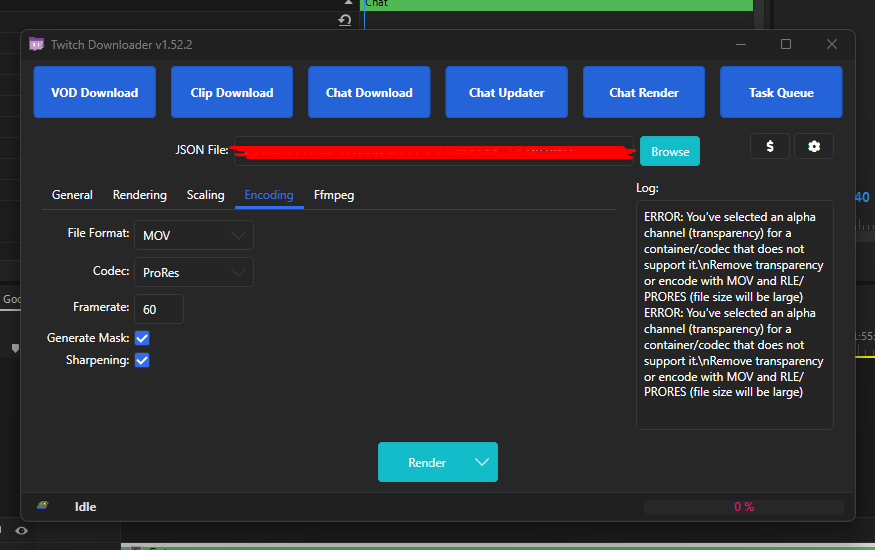Open the Task Queue page
Viewport: 875px width, 550px height.
coord(781,92)
